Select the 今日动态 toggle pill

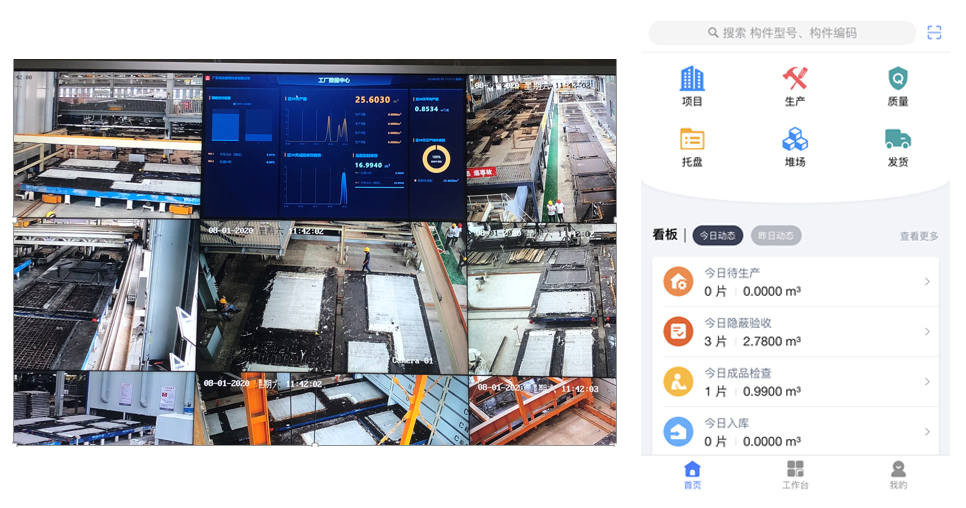click(717, 236)
